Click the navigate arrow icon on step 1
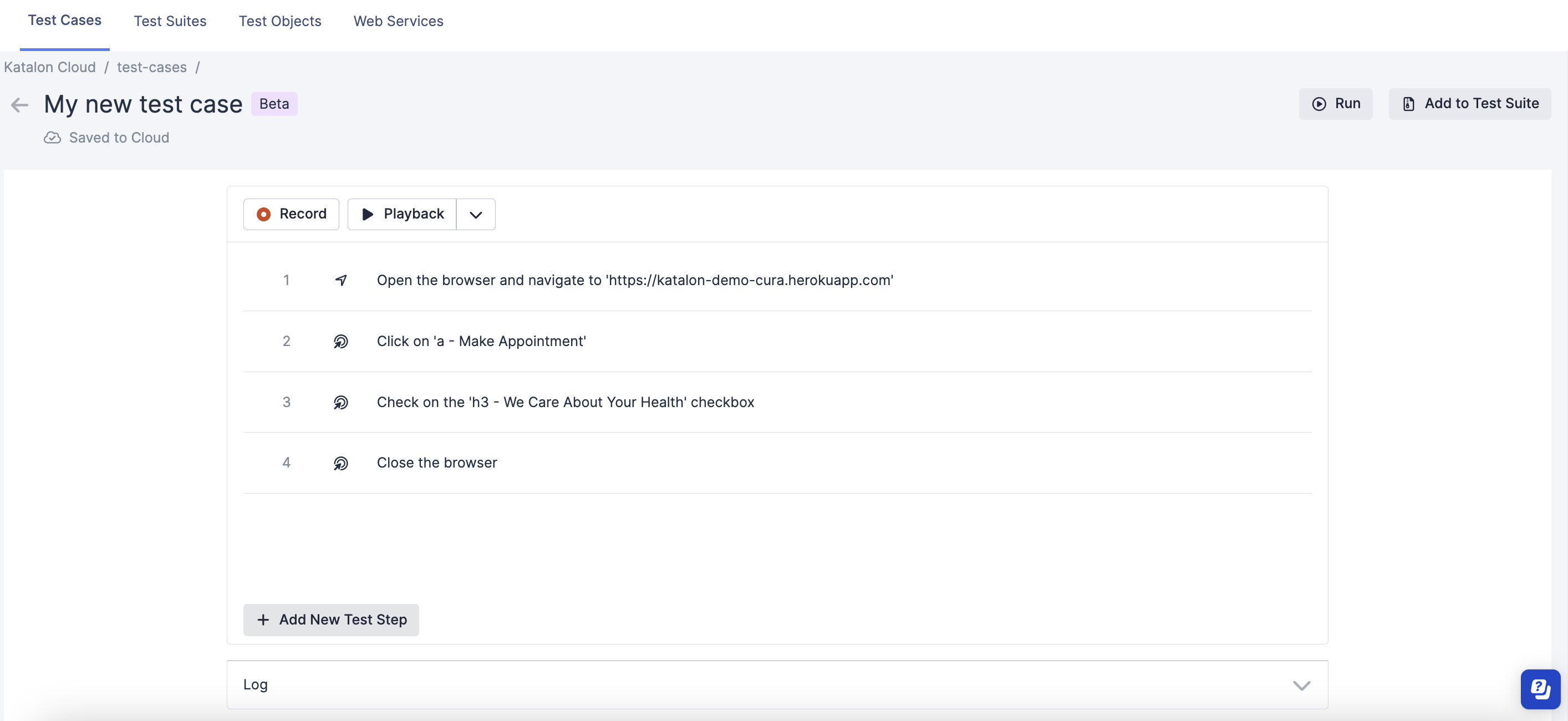 [x=341, y=280]
